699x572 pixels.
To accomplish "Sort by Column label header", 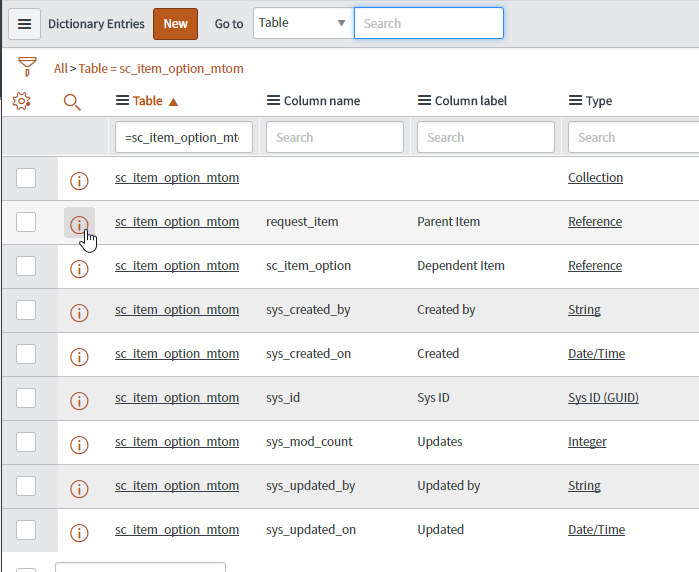I will (x=471, y=101).
